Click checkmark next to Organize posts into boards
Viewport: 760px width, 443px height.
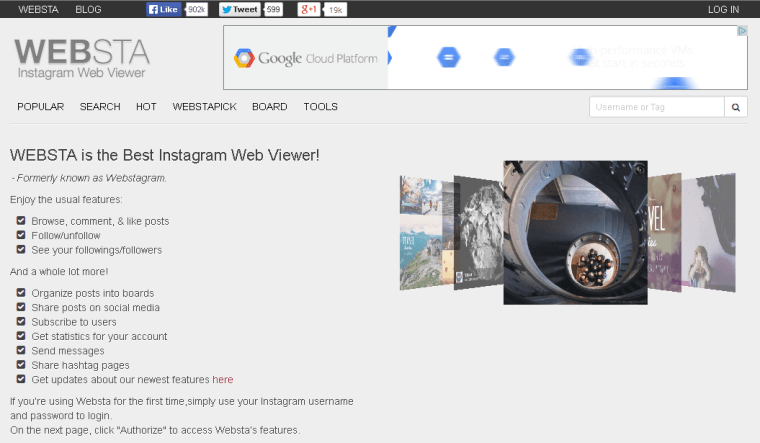21,293
